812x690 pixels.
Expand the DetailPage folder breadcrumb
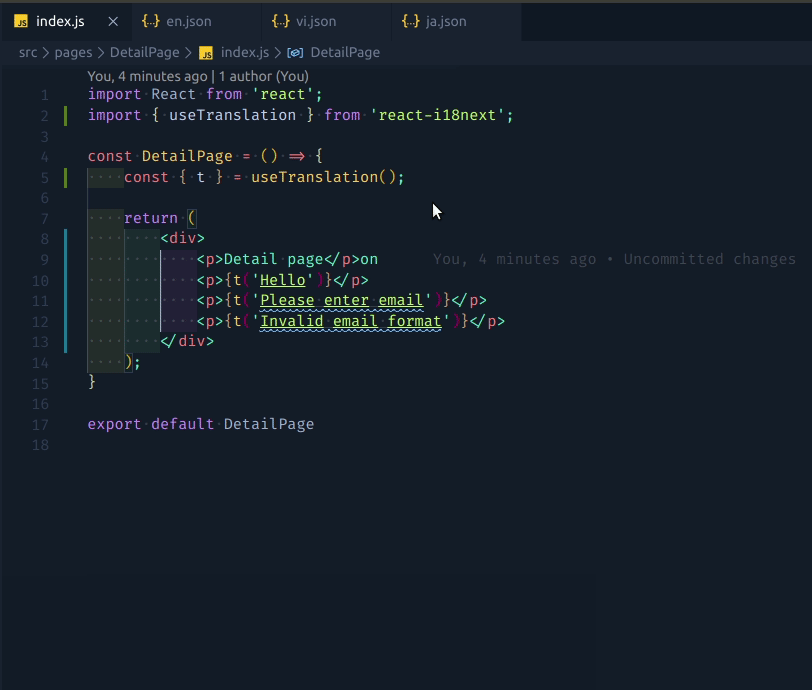click(144, 52)
